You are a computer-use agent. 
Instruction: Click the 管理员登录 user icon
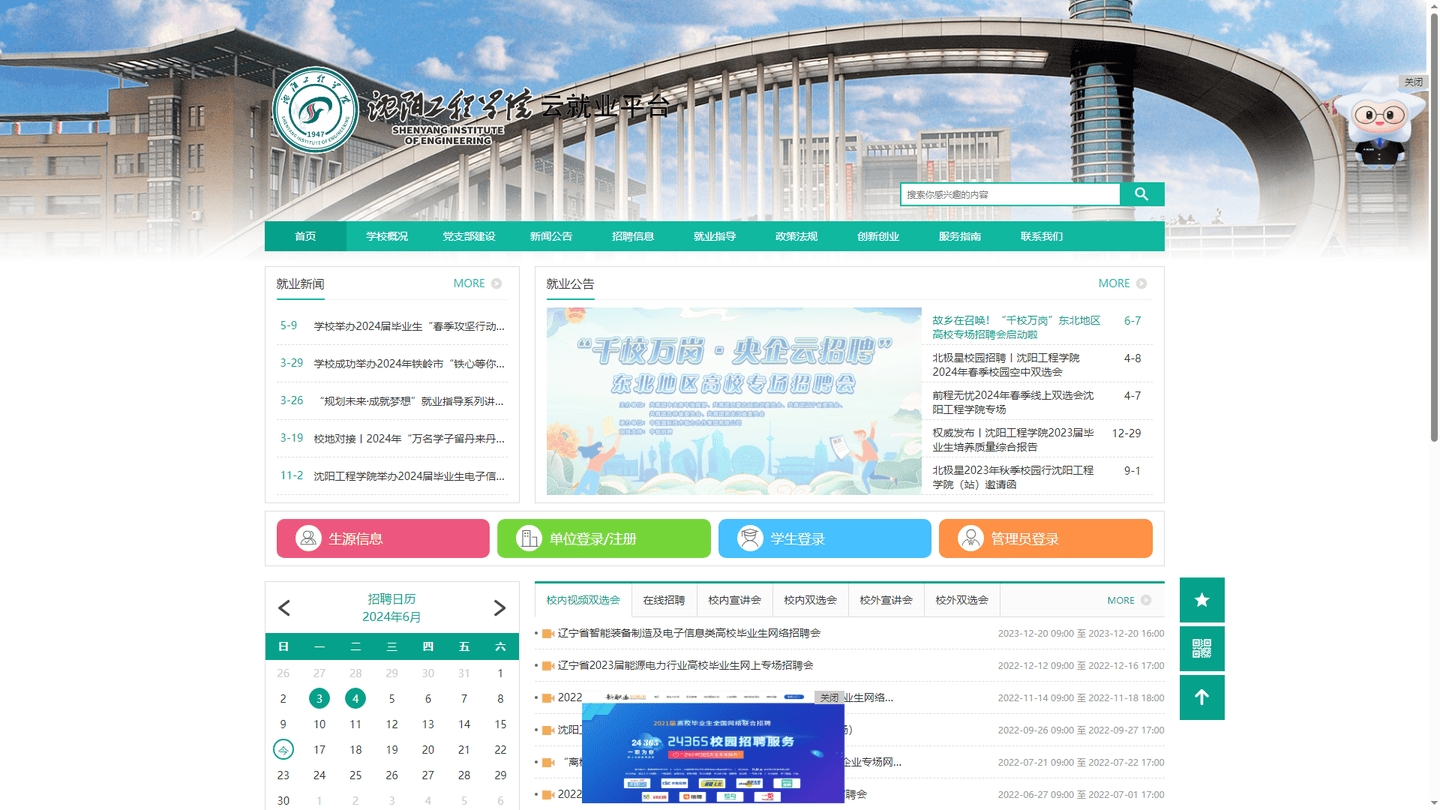[x=970, y=538]
